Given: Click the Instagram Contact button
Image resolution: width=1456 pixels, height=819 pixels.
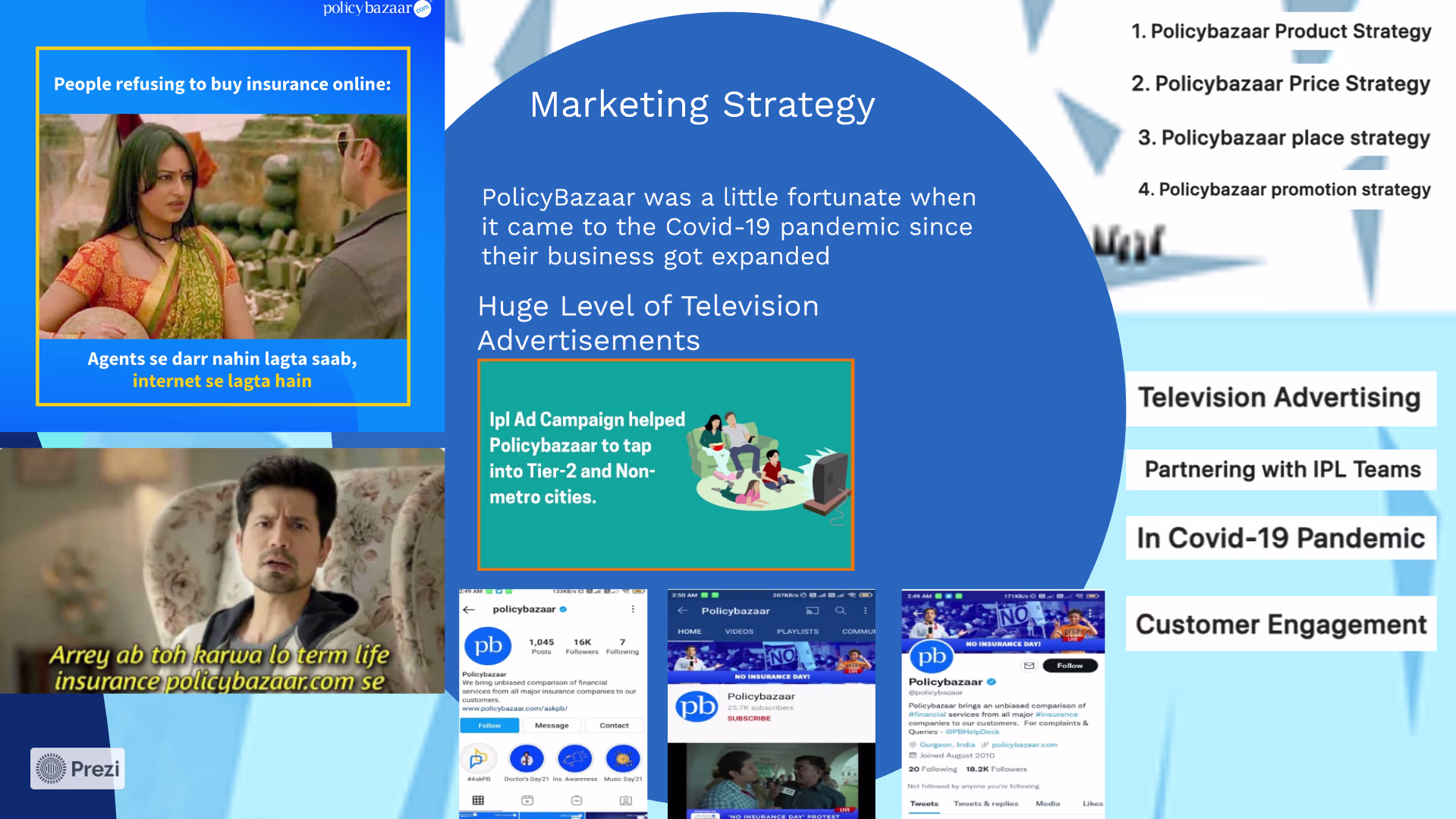Looking at the screenshot, I should tap(614, 726).
